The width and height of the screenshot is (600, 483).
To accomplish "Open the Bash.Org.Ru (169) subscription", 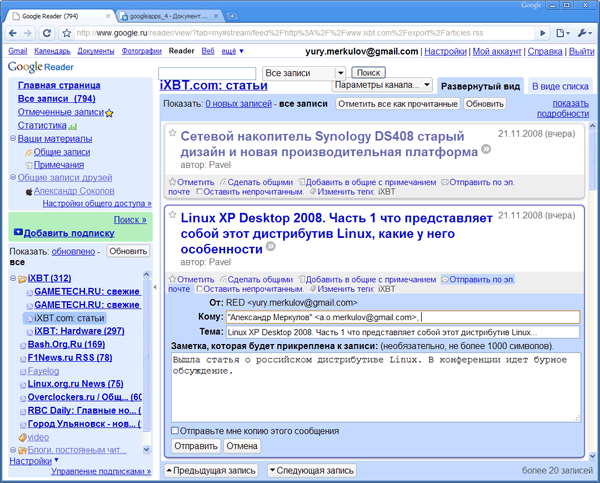I will pos(66,344).
